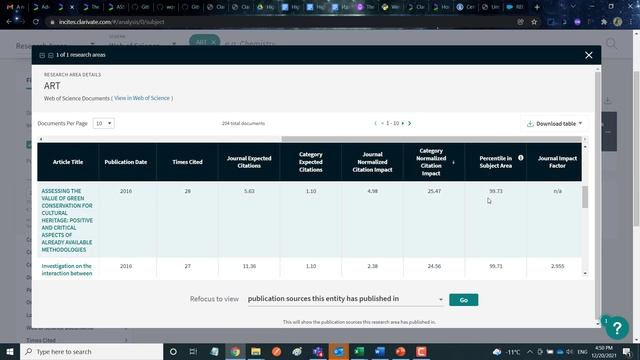Click table scroll down arrow
Image resolution: width=640 pixels, height=360 pixels.
(x=585, y=273)
